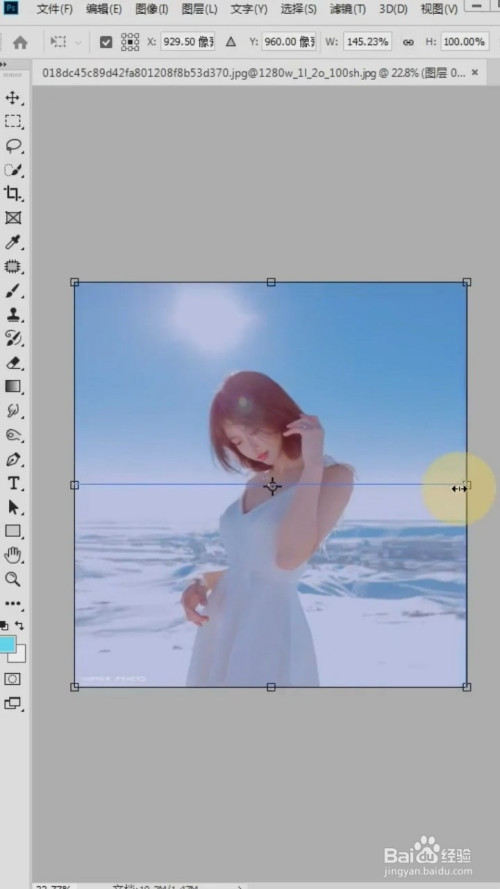Select the Lasso tool
This screenshot has width=500, height=889.
point(12,146)
